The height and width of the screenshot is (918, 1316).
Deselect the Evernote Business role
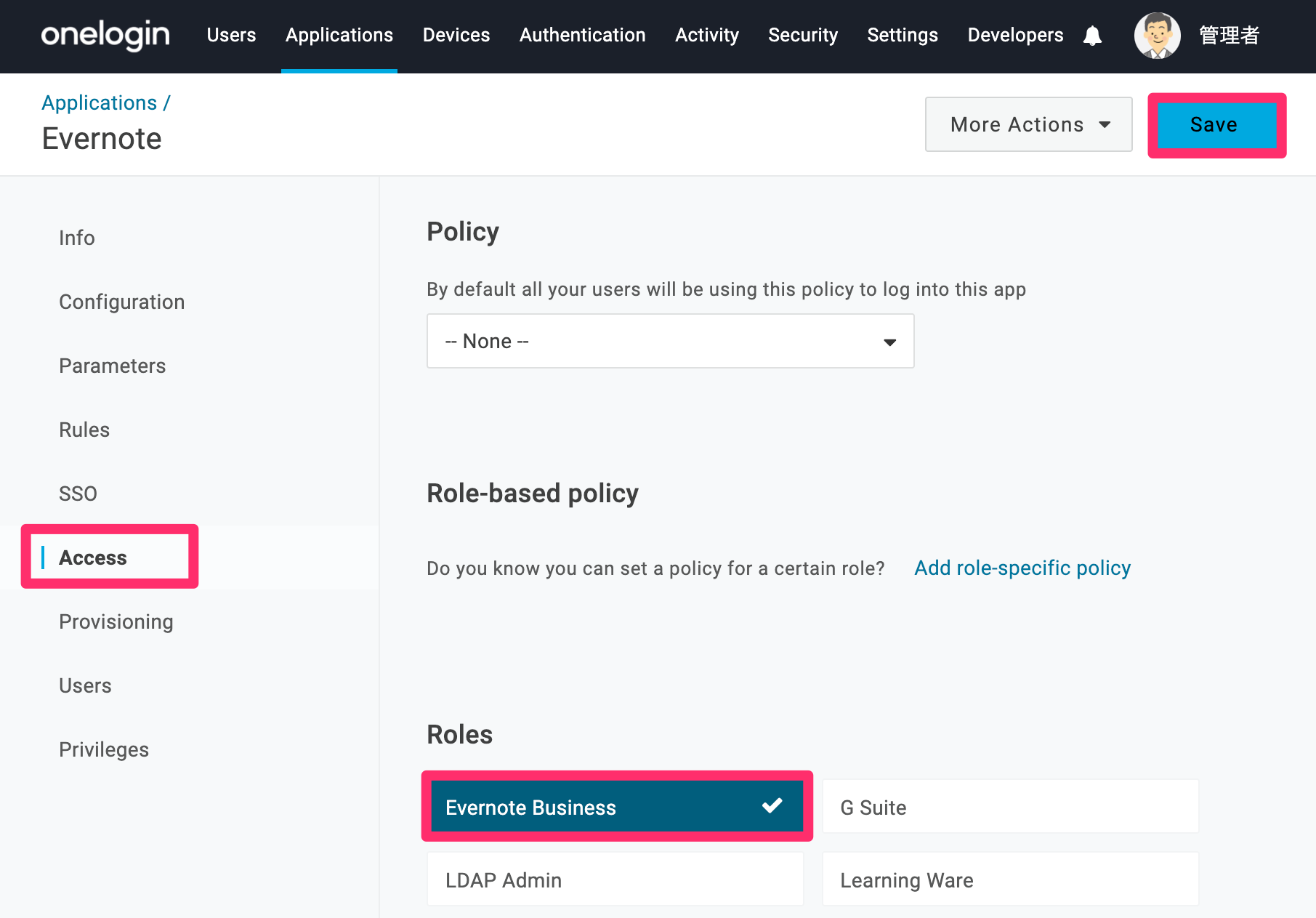(616, 806)
